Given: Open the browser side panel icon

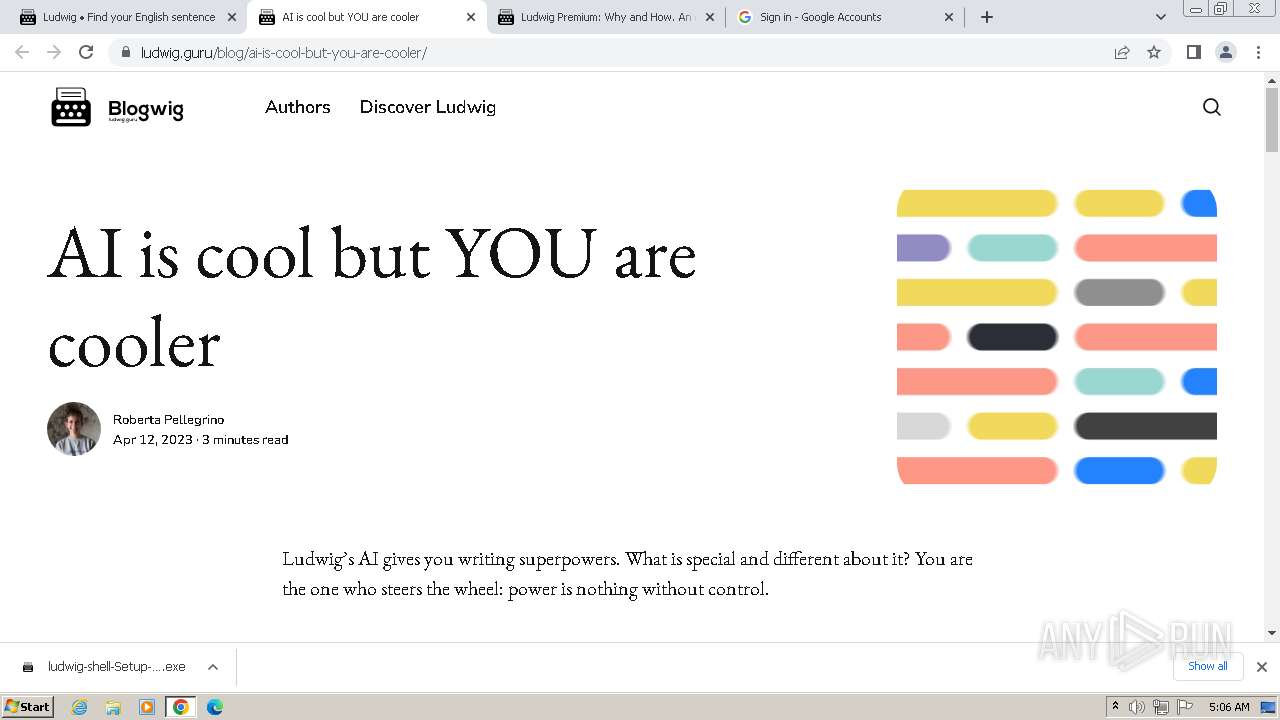Looking at the screenshot, I should [1193, 52].
